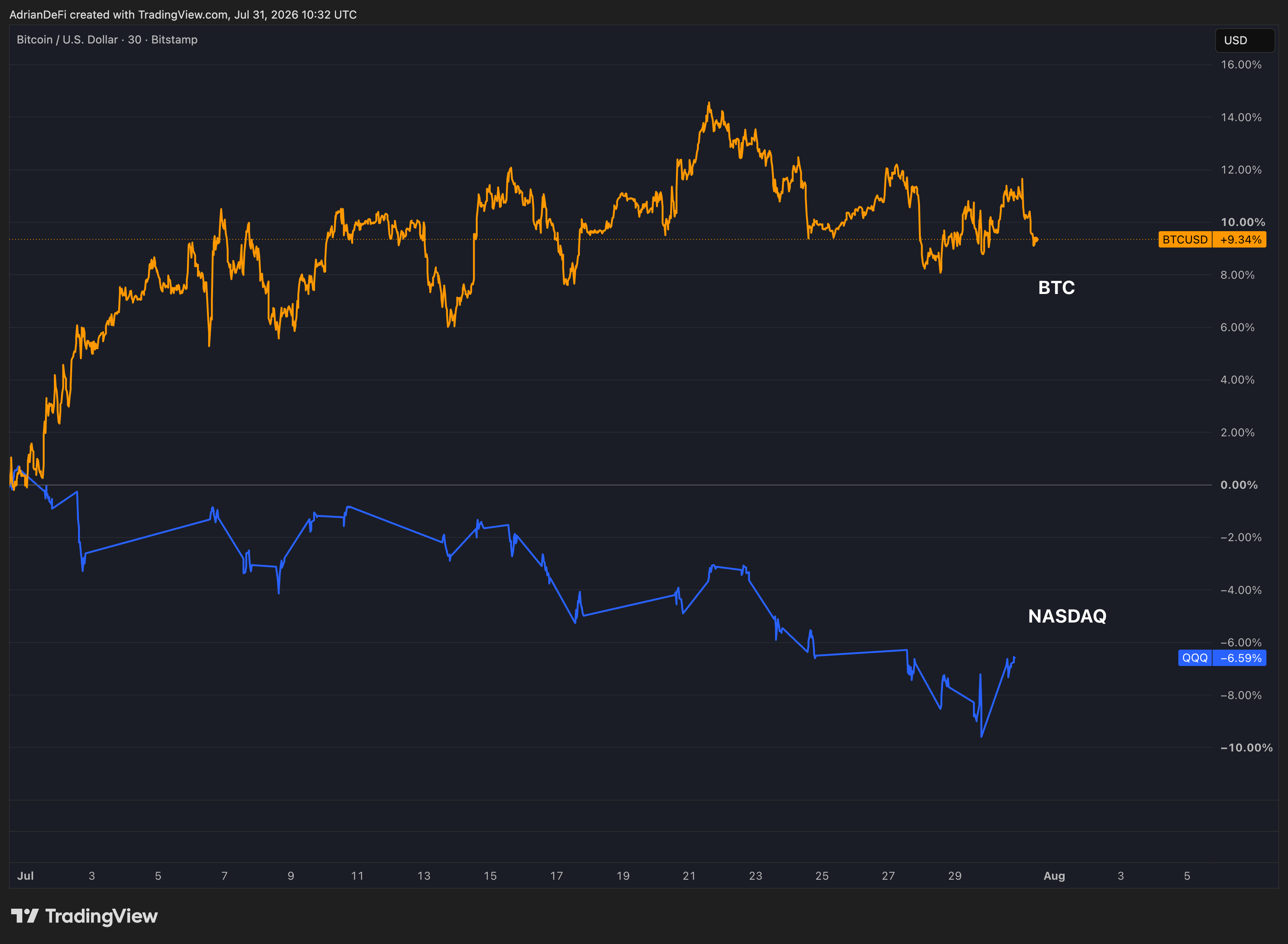
Task: Click the QQQ blue price label
Action: pyautogui.click(x=1194, y=658)
